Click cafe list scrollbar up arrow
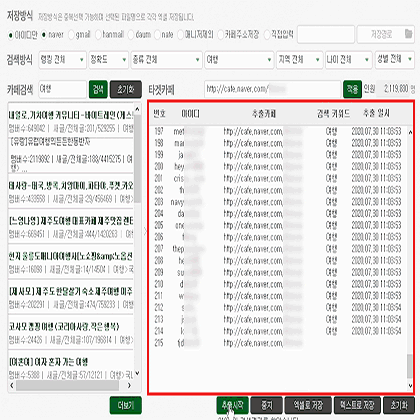Viewport: 420px width, 420px height. coord(137,109)
